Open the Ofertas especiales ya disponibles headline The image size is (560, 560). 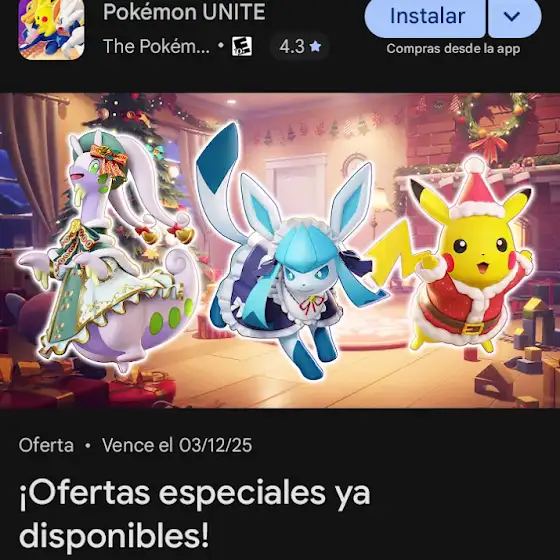195,514
